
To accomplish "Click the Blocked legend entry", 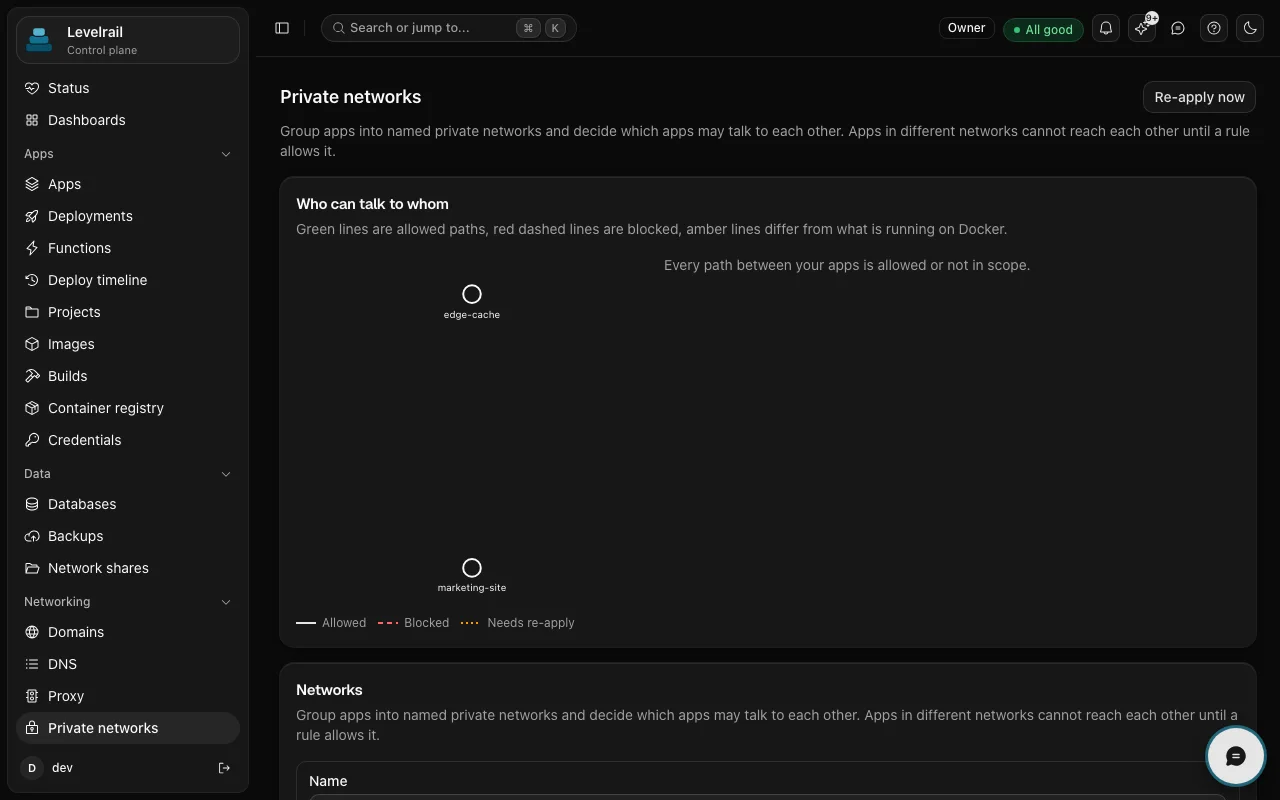I will 413,623.
